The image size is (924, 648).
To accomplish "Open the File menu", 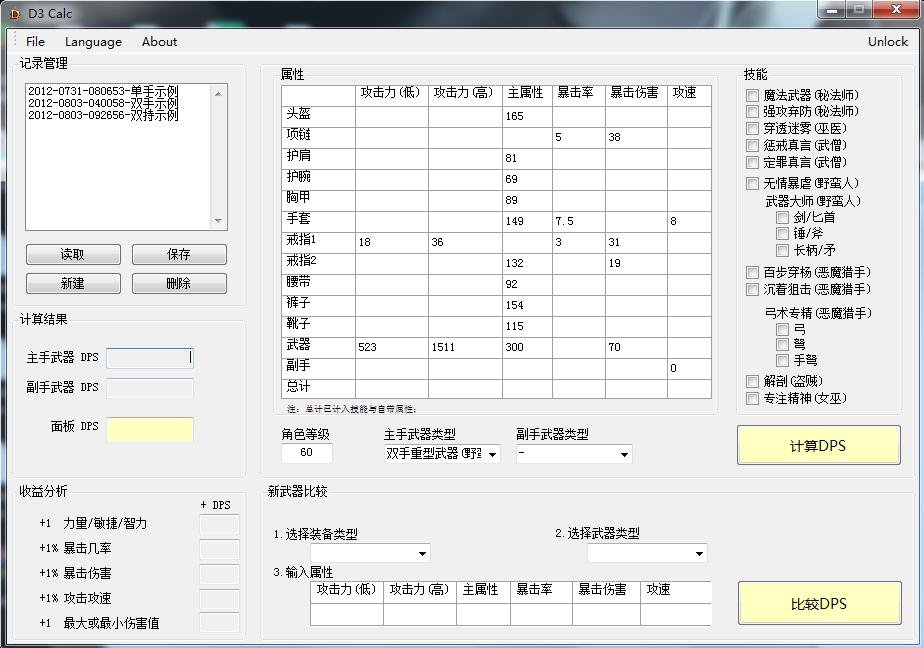I will (x=35, y=42).
